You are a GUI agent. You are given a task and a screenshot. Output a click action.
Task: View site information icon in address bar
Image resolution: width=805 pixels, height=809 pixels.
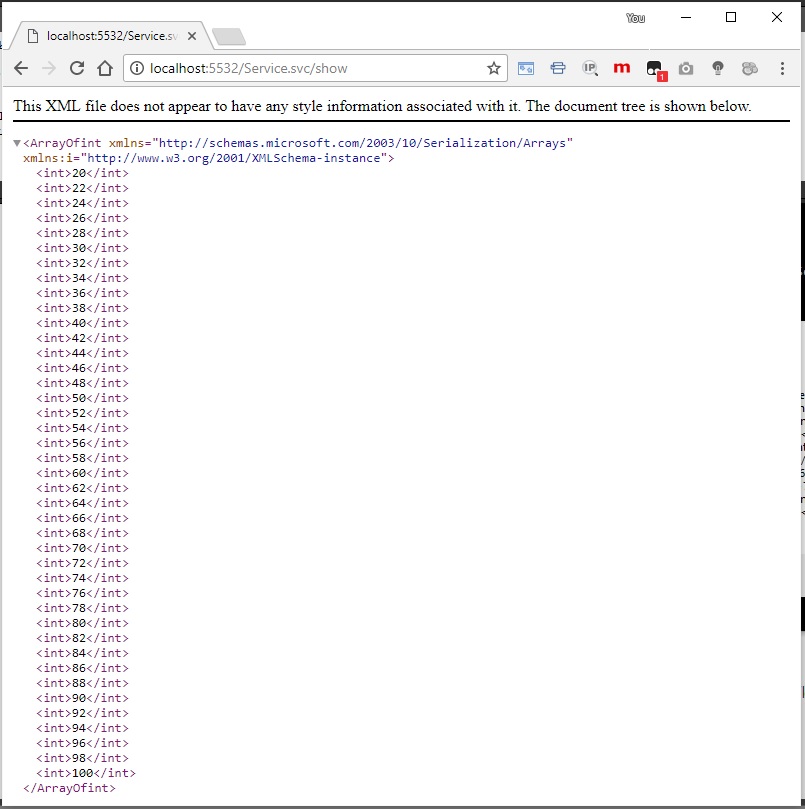(137, 69)
